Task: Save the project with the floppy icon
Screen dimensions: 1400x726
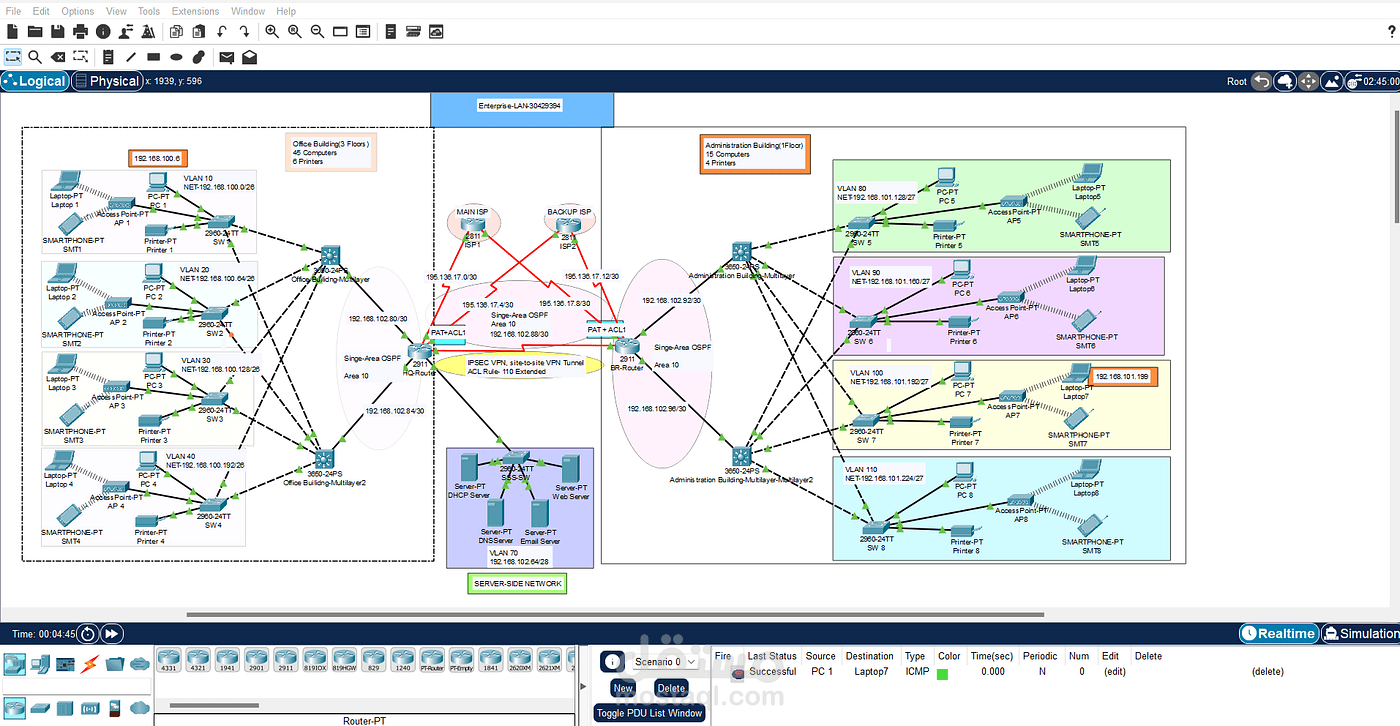Action: pos(57,32)
